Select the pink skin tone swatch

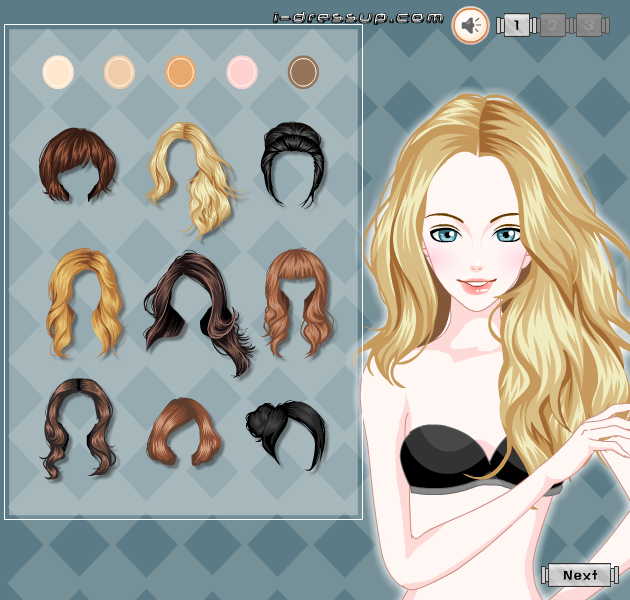242,72
